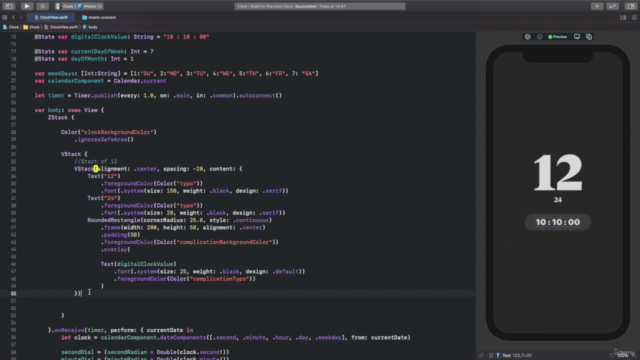Click the add editor split icon

(x=634, y=18)
